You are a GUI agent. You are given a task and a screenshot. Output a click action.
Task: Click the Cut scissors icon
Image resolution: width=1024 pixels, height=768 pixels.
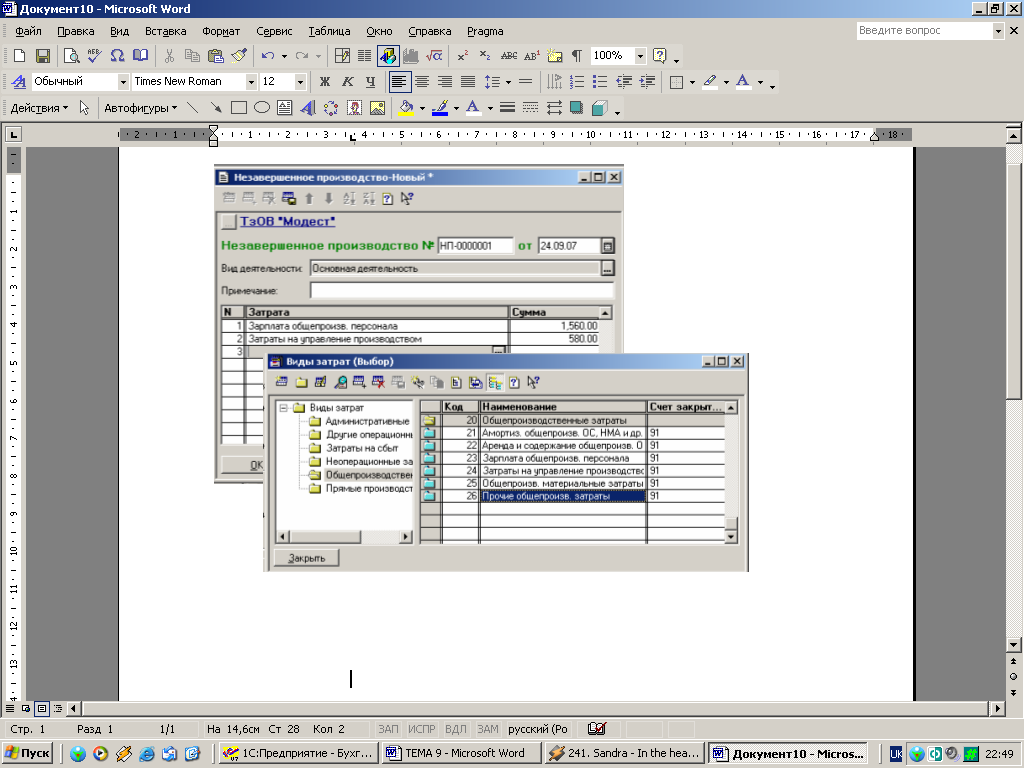pos(169,56)
